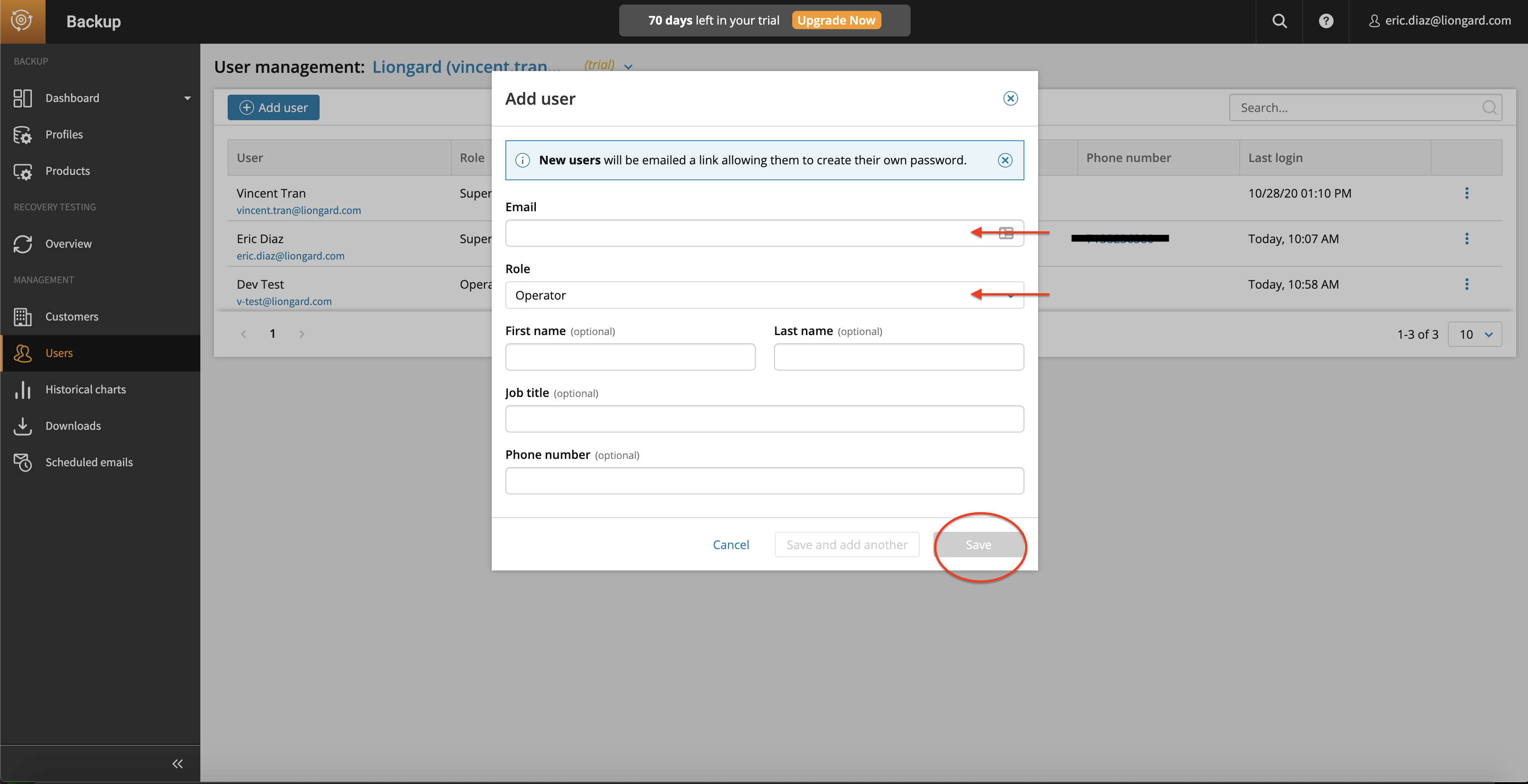
Task: Dismiss the New users info banner
Action: pos(1005,160)
